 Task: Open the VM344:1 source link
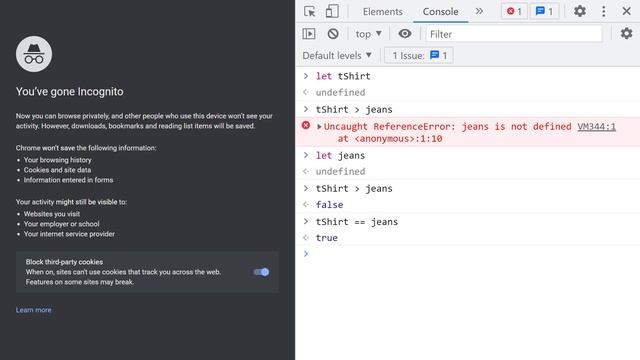click(596, 127)
